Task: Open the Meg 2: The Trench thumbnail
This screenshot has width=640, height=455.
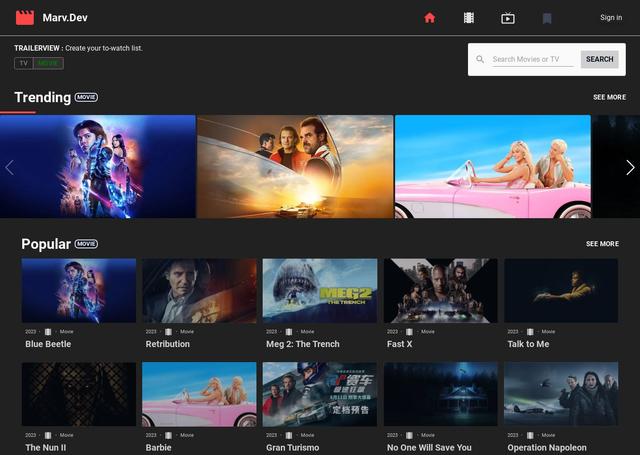Action: tap(320, 290)
